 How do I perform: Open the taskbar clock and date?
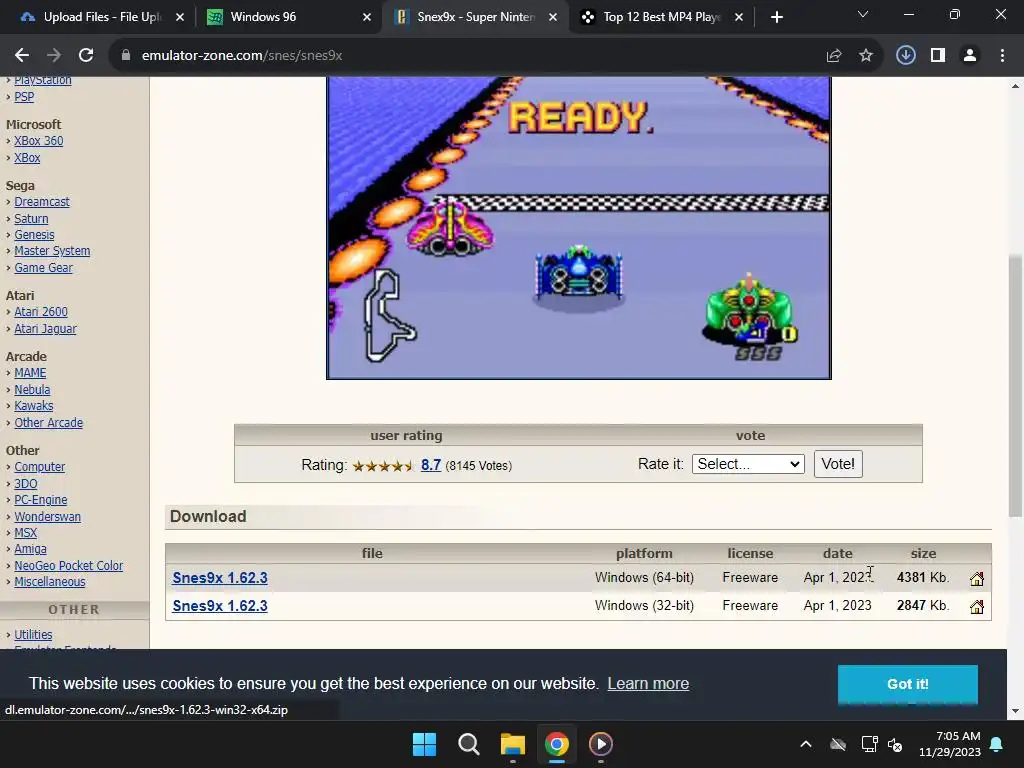tap(950, 744)
